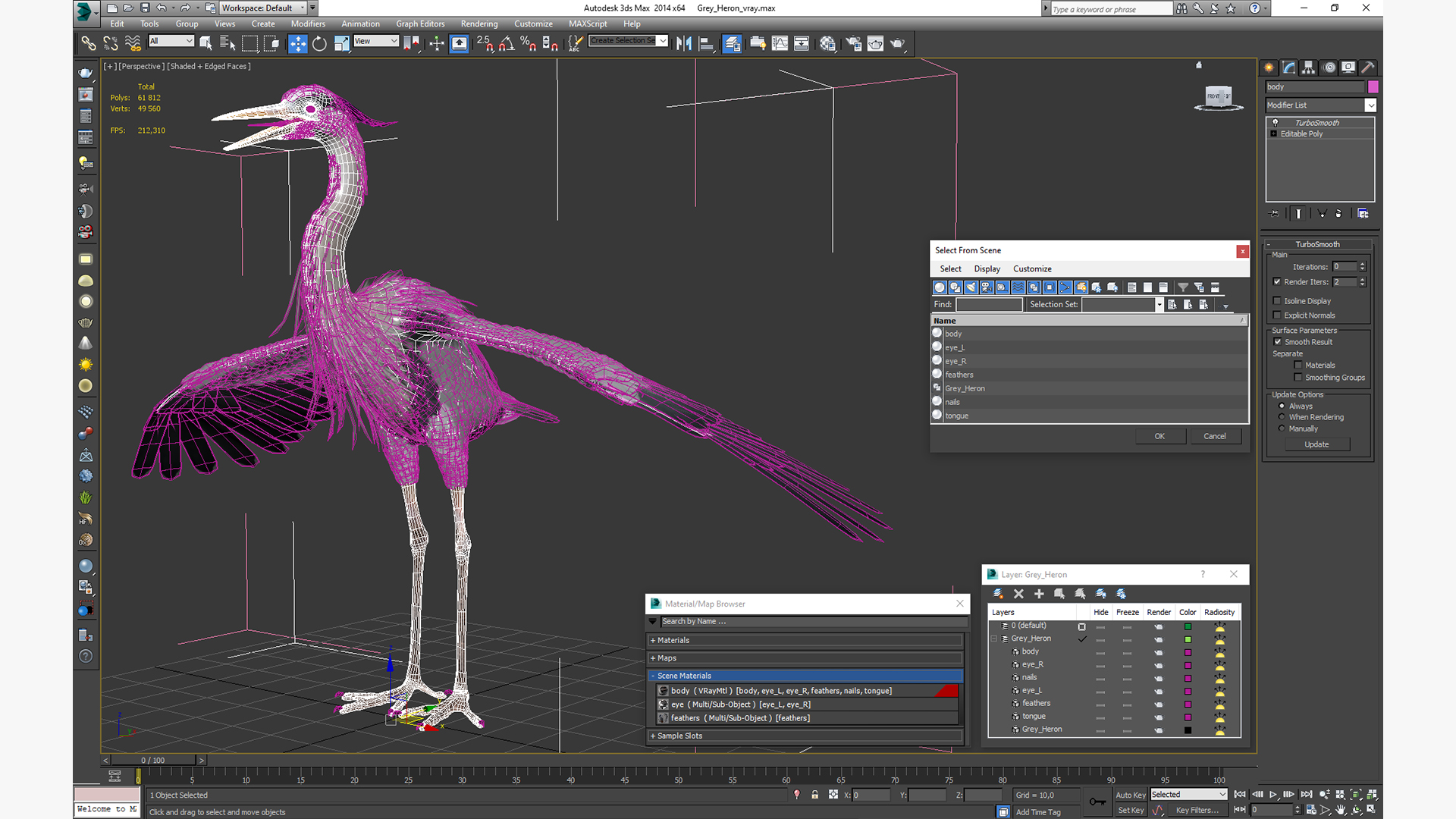Toggle the Percent Snap icon
The width and height of the screenshot is (1456, 819).
pos(528,44)
